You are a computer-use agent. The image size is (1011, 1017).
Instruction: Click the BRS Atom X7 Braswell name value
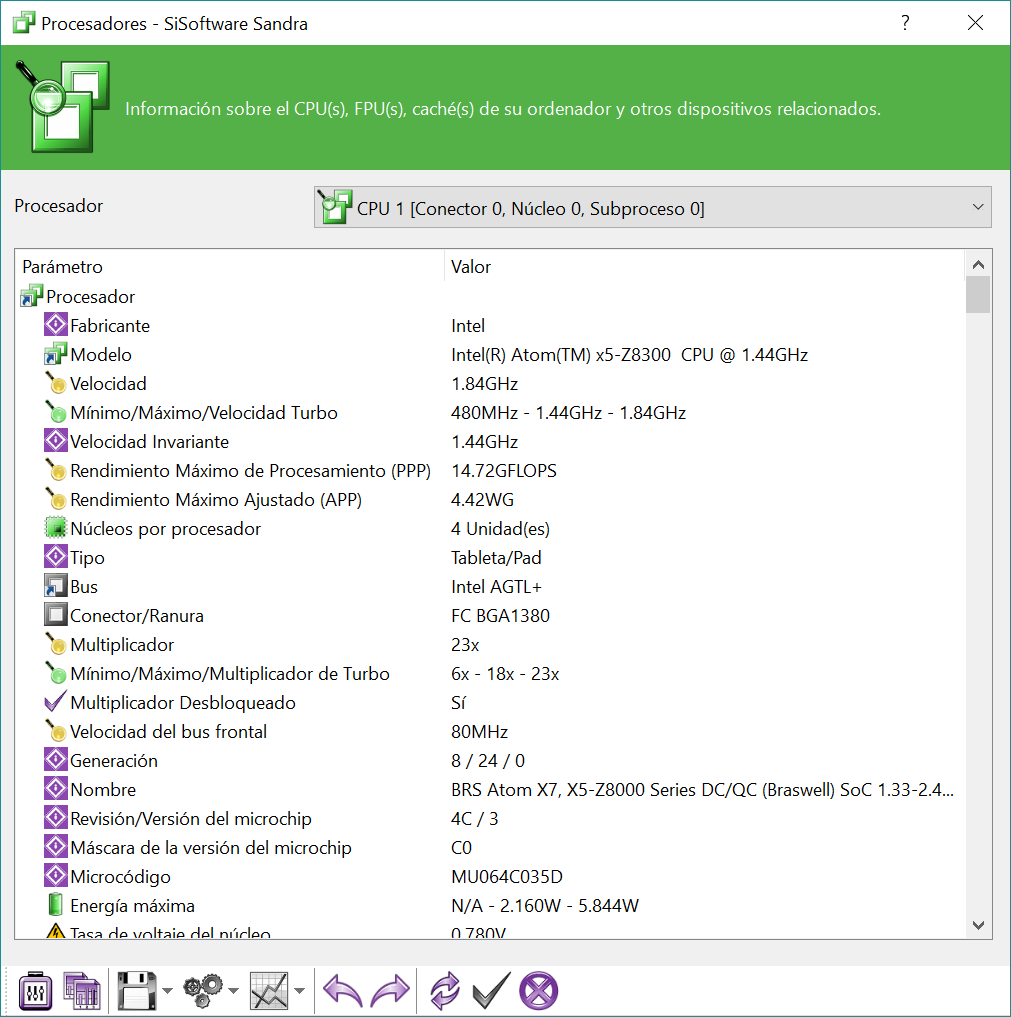(x=702, y=790)
